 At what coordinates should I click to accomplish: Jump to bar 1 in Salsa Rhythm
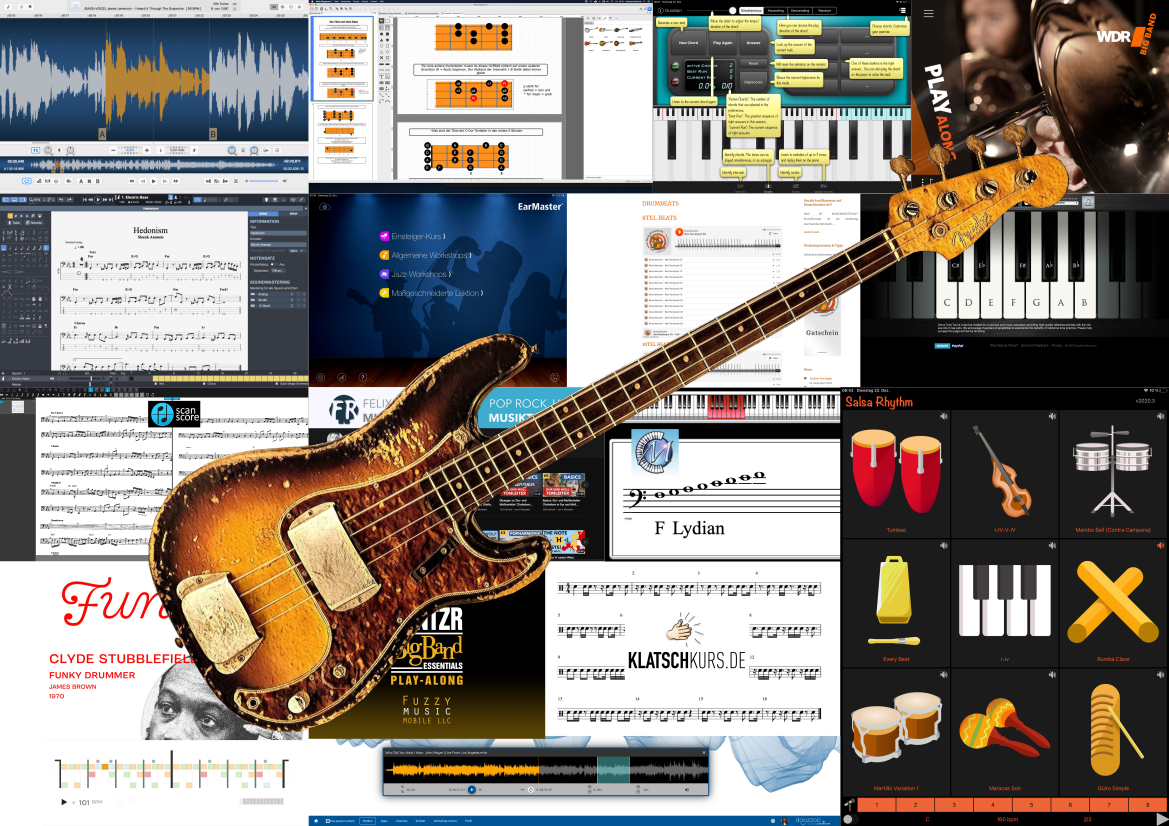pos(877,805)
